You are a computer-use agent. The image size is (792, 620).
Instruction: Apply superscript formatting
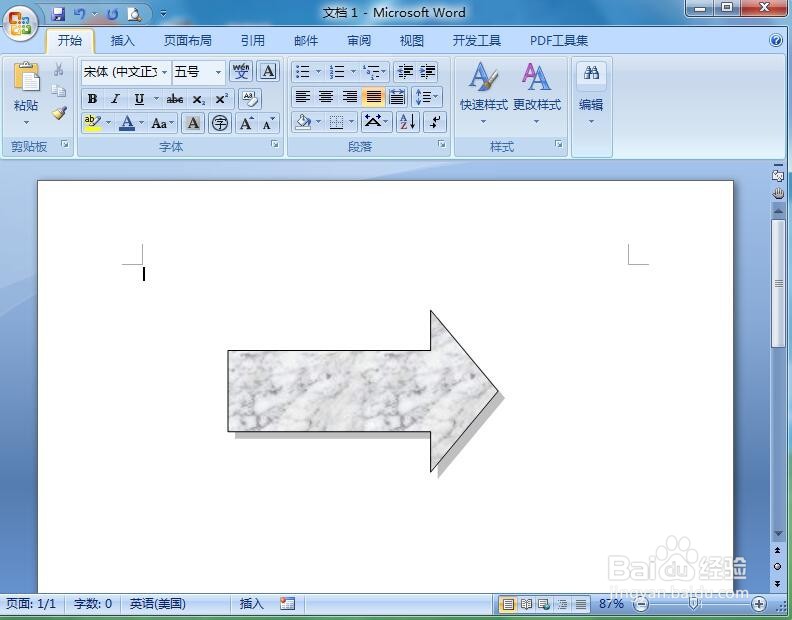[x=222, y=99]
